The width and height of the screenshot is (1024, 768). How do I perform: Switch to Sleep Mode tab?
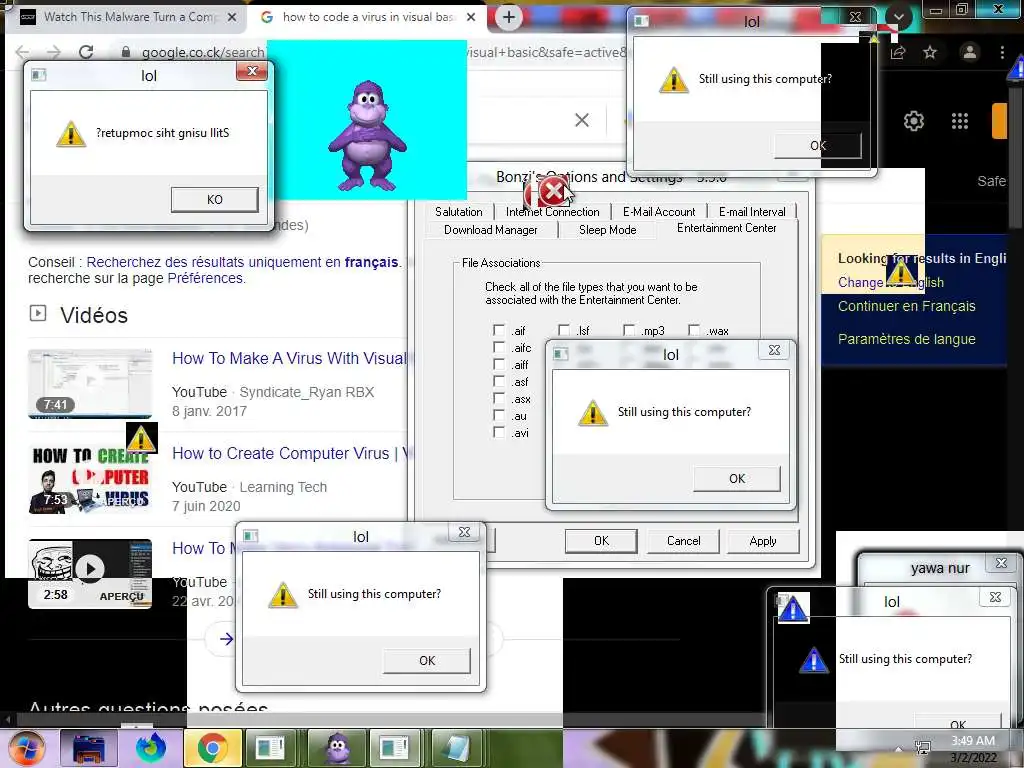point(607,230)
